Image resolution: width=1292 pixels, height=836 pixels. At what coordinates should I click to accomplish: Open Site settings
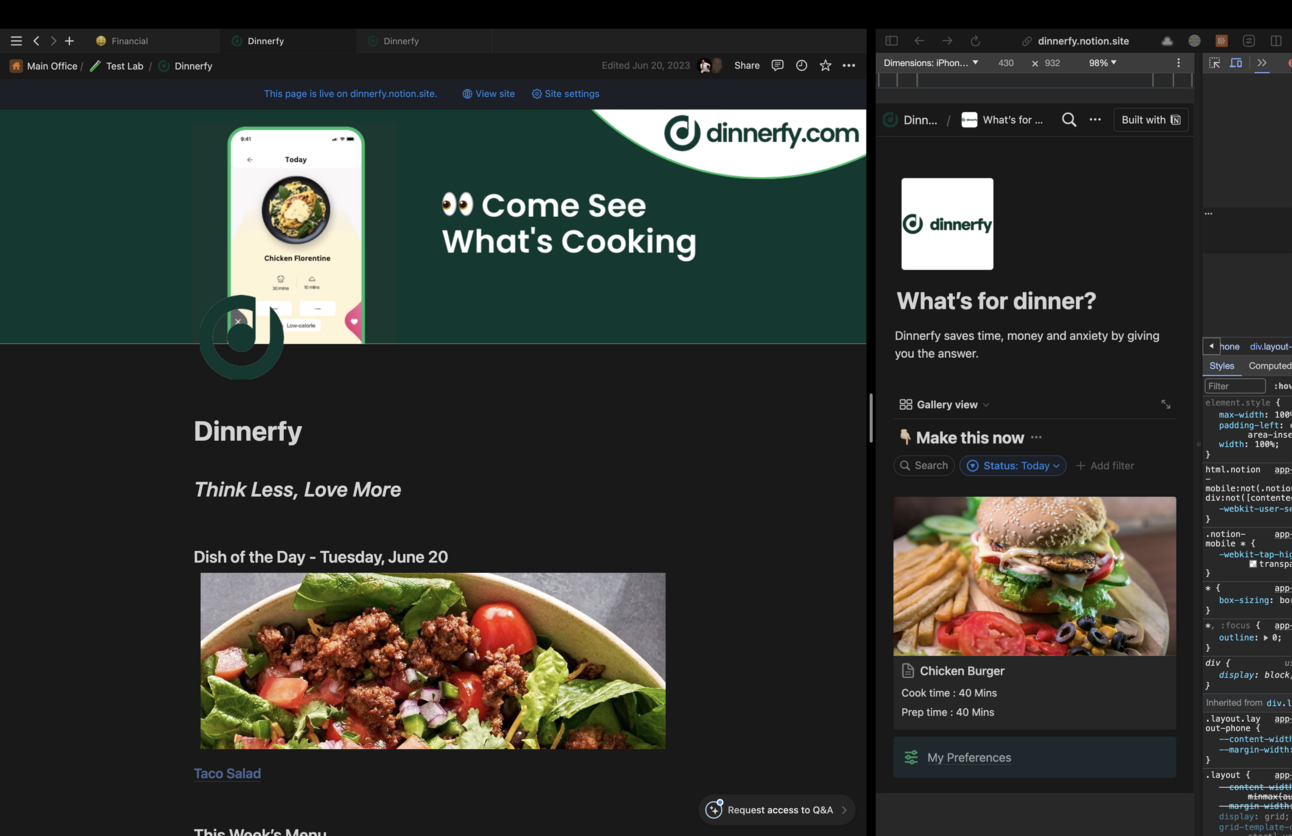click(565, 94)
